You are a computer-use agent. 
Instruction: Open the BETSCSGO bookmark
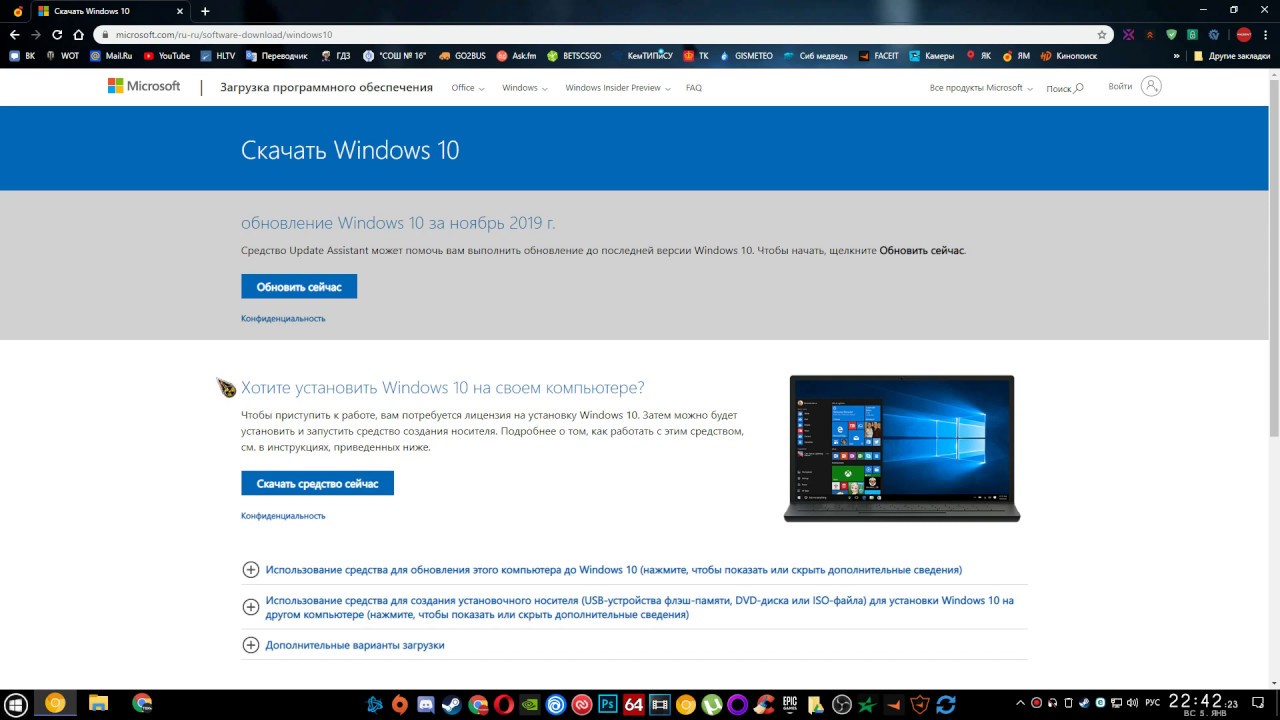[x=574, y=56]
